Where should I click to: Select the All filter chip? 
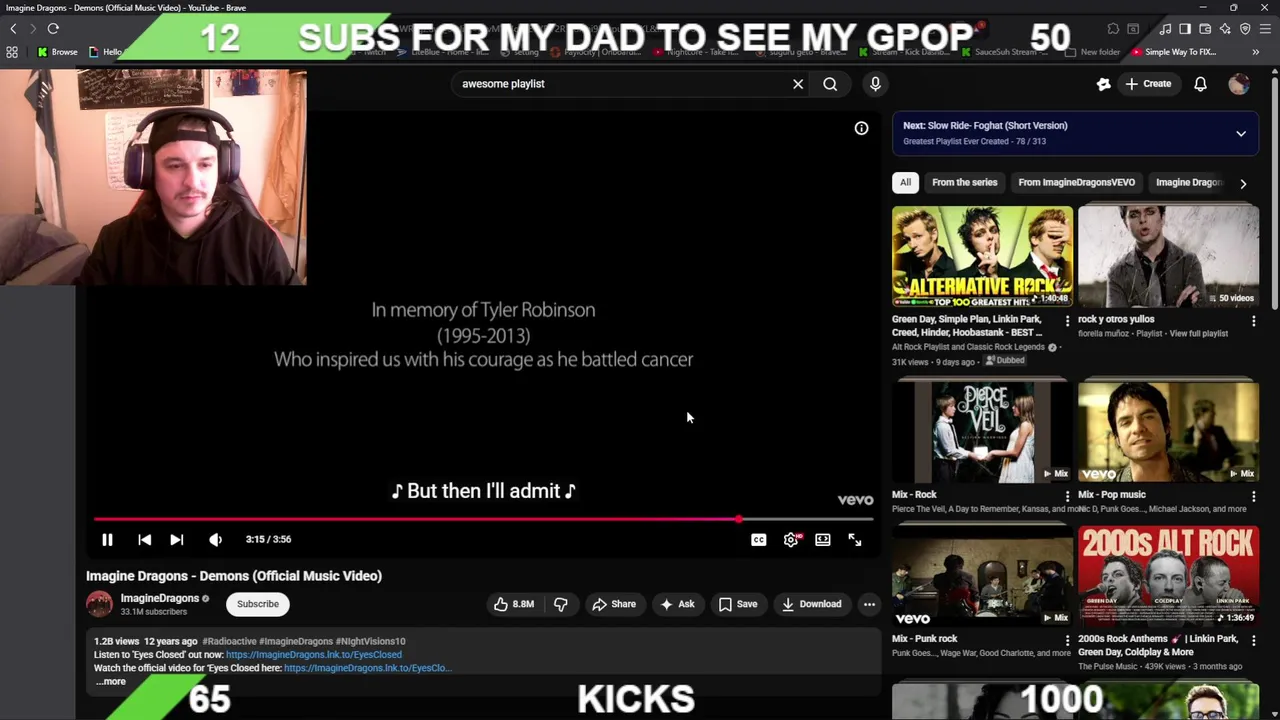click(905, 182)
